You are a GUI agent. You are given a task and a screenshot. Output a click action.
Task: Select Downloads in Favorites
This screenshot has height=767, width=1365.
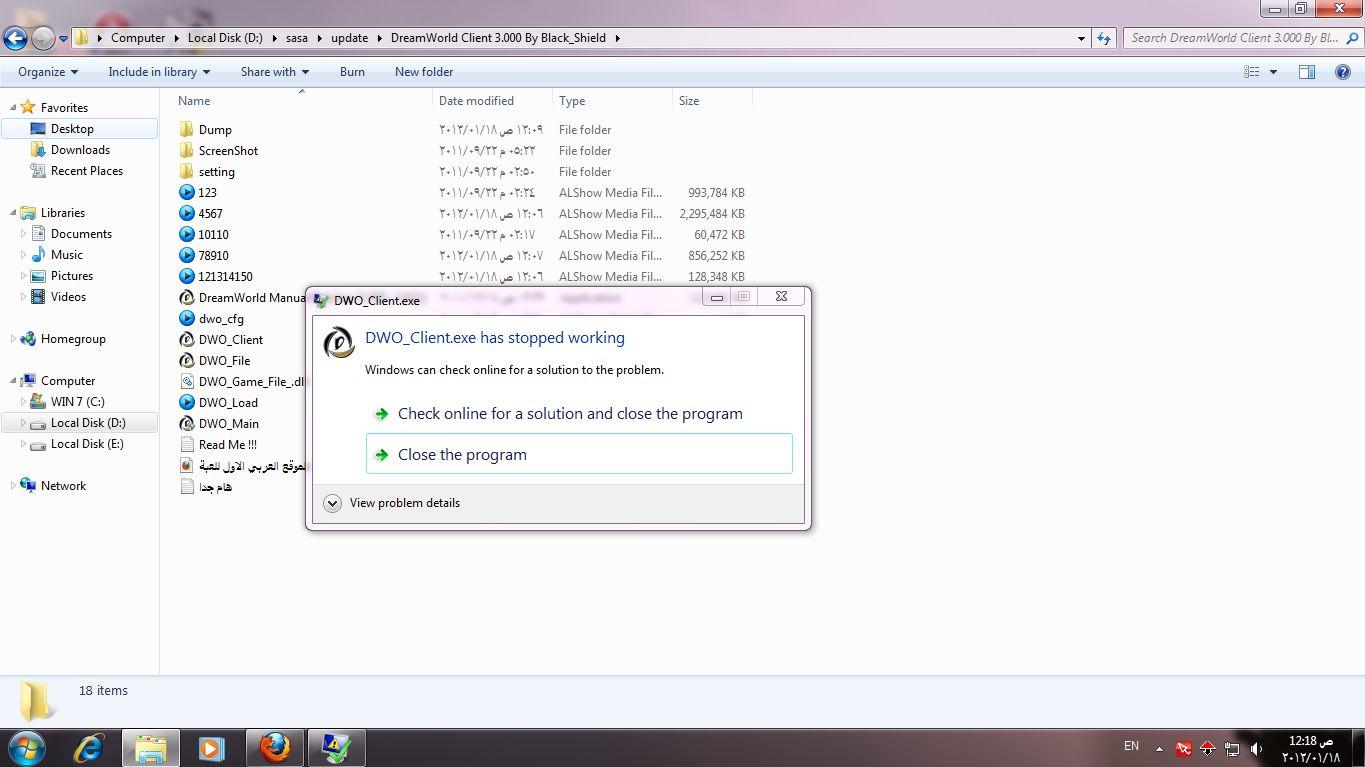click(x=80, y=150)
